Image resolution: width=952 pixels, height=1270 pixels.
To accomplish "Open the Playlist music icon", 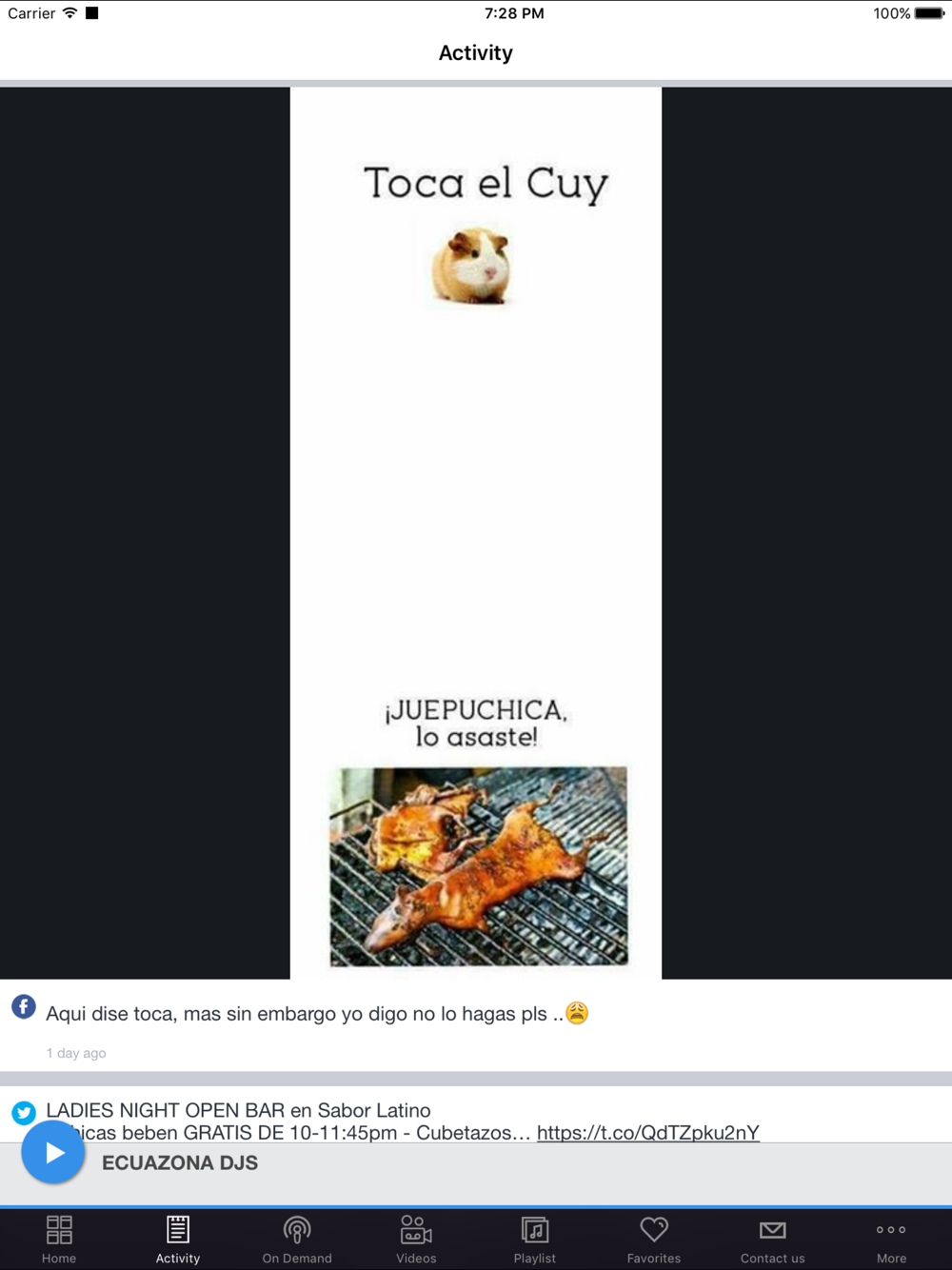I will click(x=535, y=1230).
